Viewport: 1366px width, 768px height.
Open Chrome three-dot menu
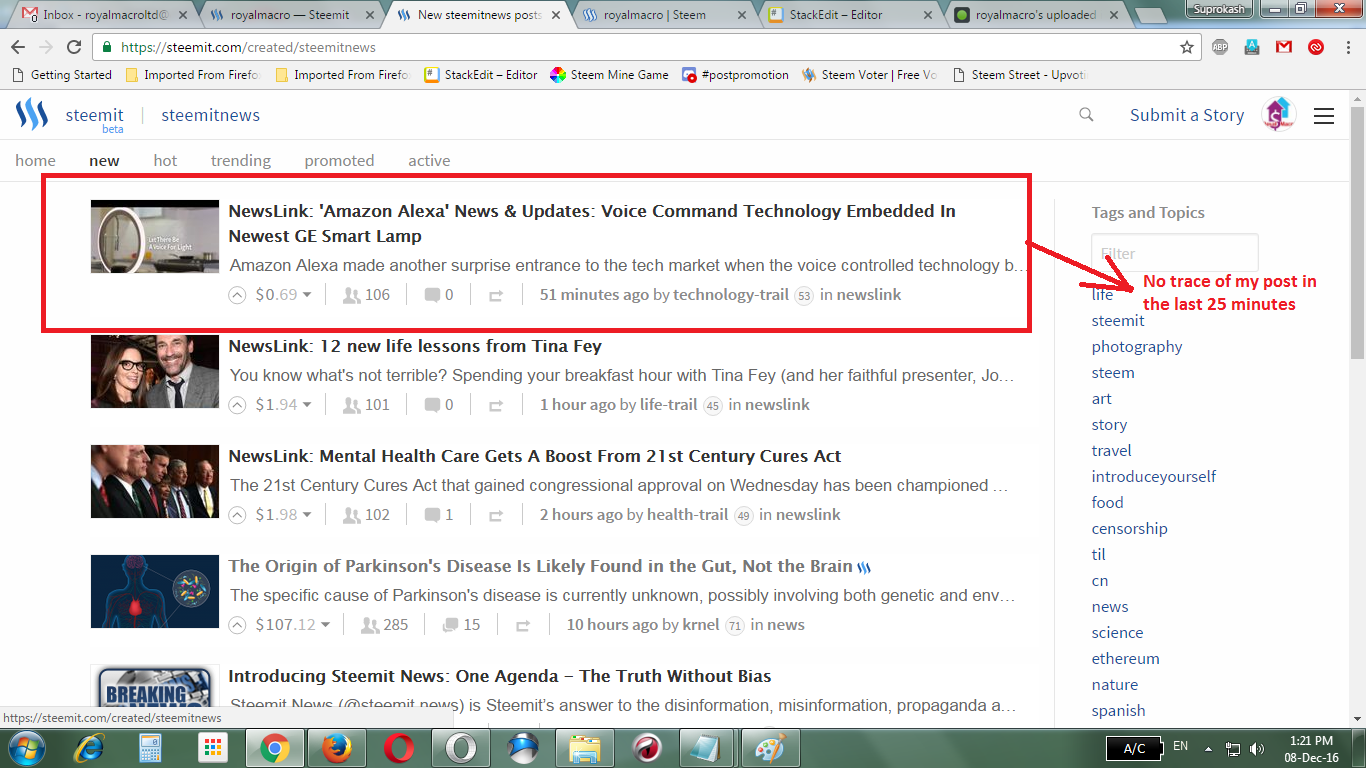pyautogui.click(x=1349, y=47)
